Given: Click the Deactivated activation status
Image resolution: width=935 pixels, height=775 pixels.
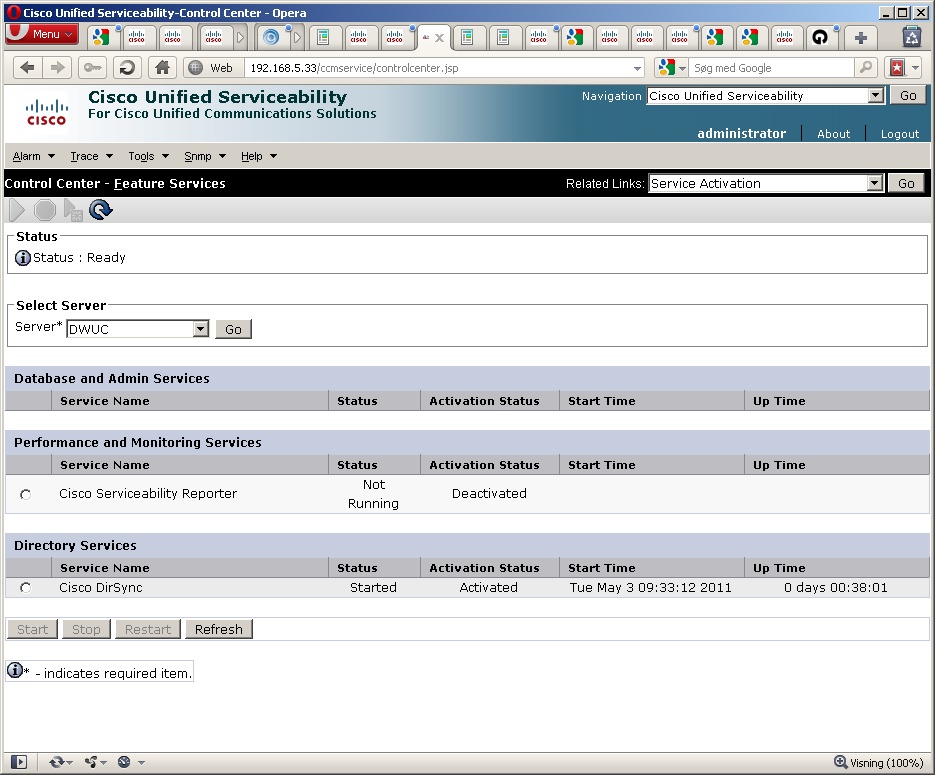Looking at the screenshot, I should coord(489,494).
